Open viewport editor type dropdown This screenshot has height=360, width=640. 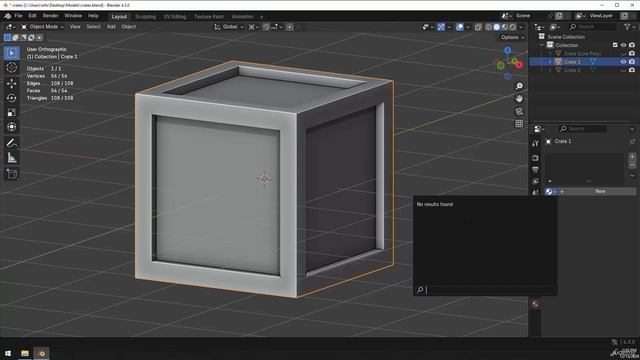(11, 27)
